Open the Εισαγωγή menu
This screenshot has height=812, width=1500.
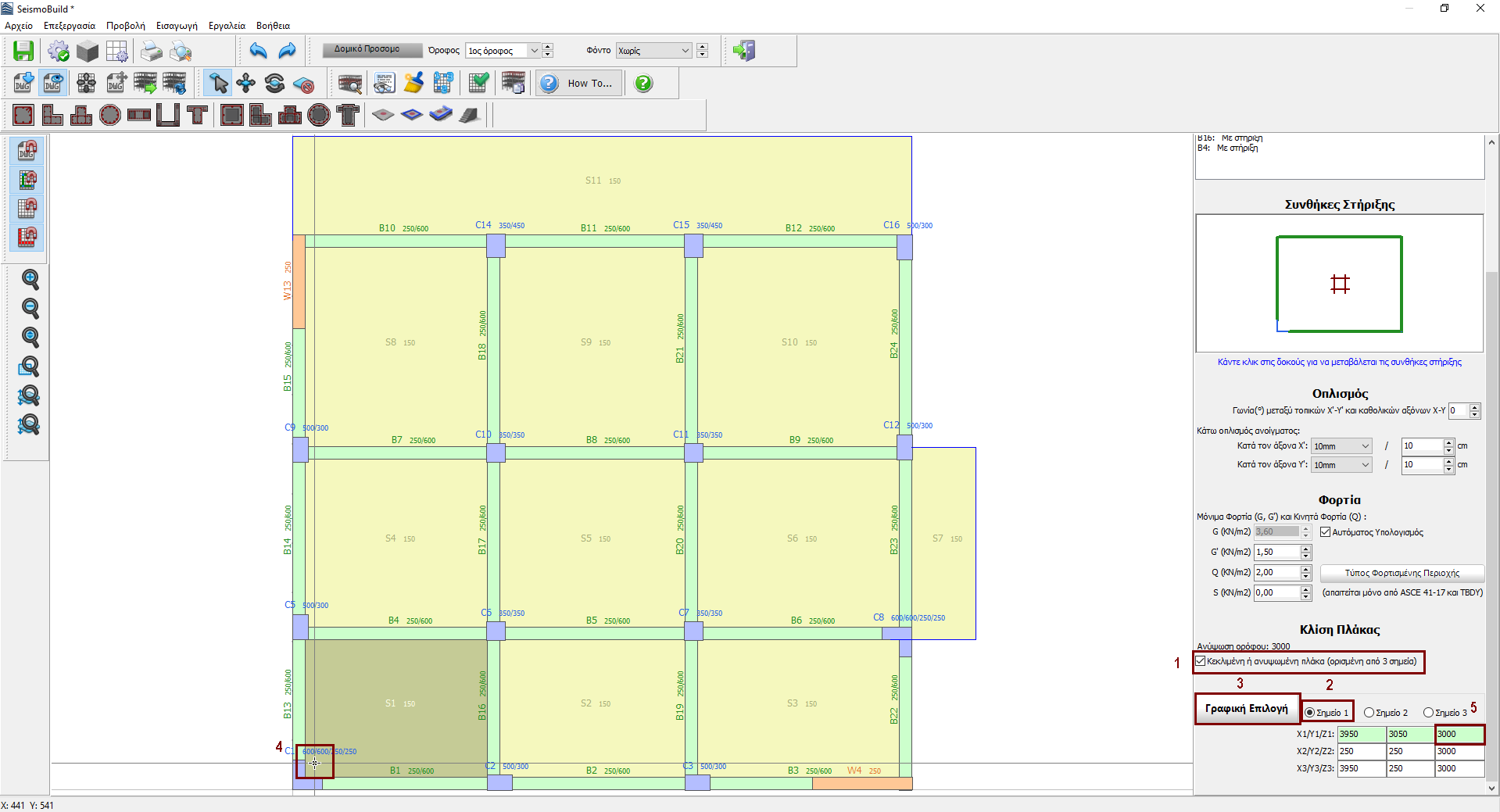coord(177,26)
